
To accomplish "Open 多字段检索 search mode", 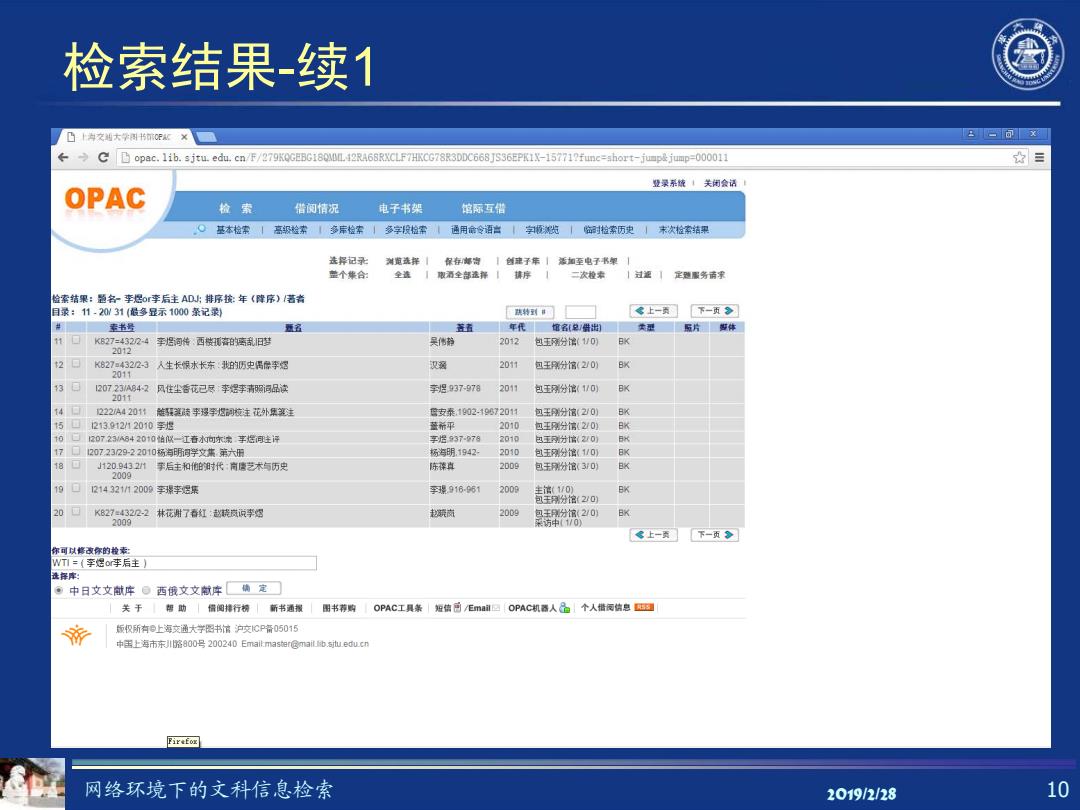I will click(406, 229).
